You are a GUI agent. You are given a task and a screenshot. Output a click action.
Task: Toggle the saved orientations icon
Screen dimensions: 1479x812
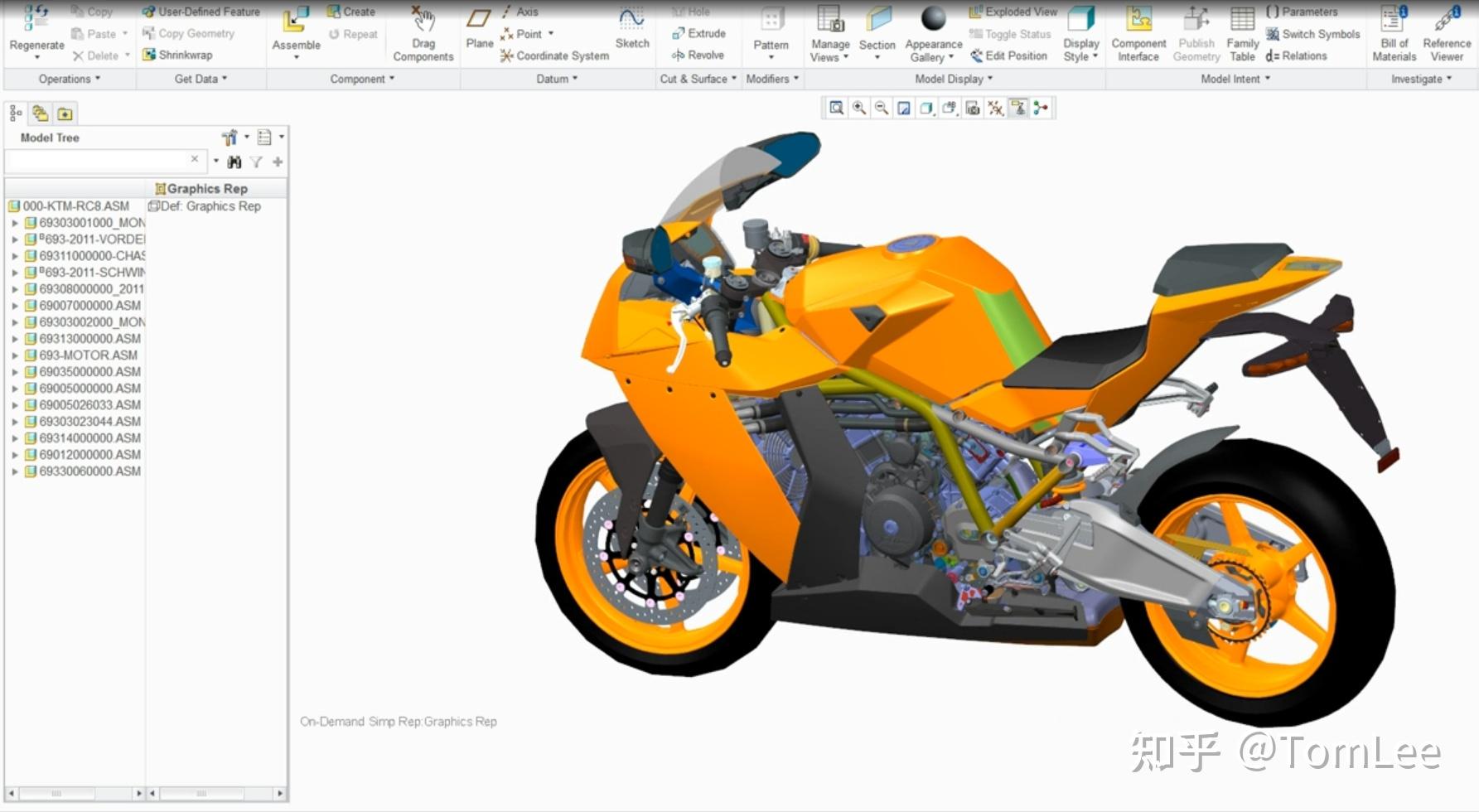(x=949, y=108)
